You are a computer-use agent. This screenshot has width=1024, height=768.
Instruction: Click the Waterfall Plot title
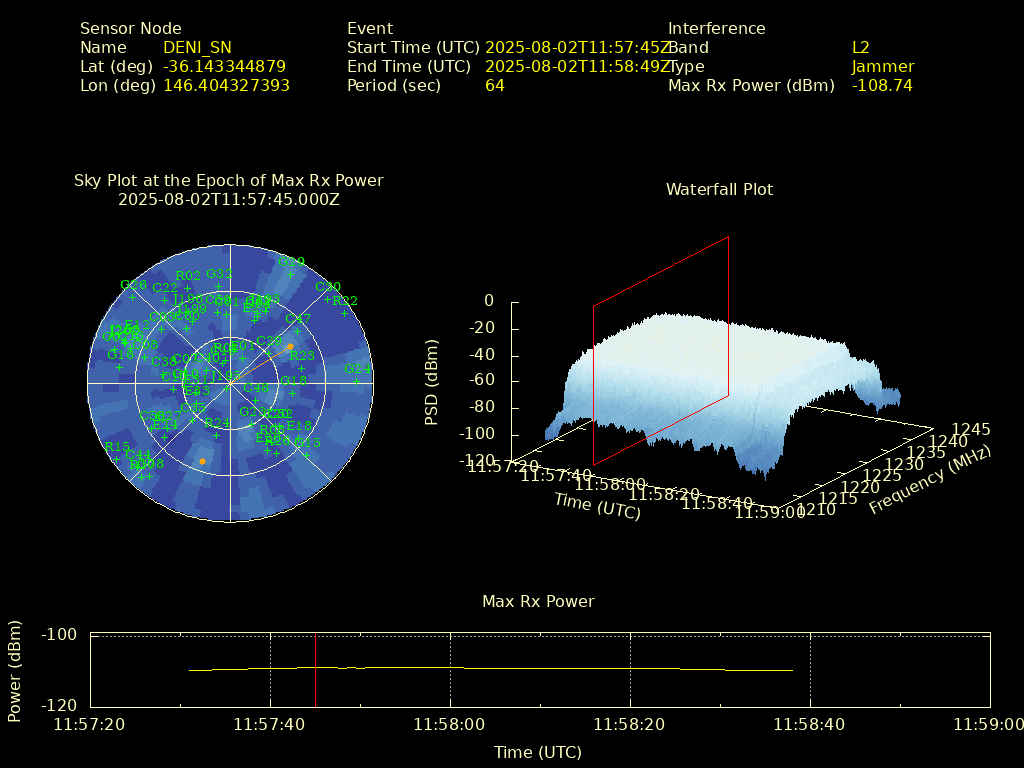pyautogui.click(x=719, y=189)
